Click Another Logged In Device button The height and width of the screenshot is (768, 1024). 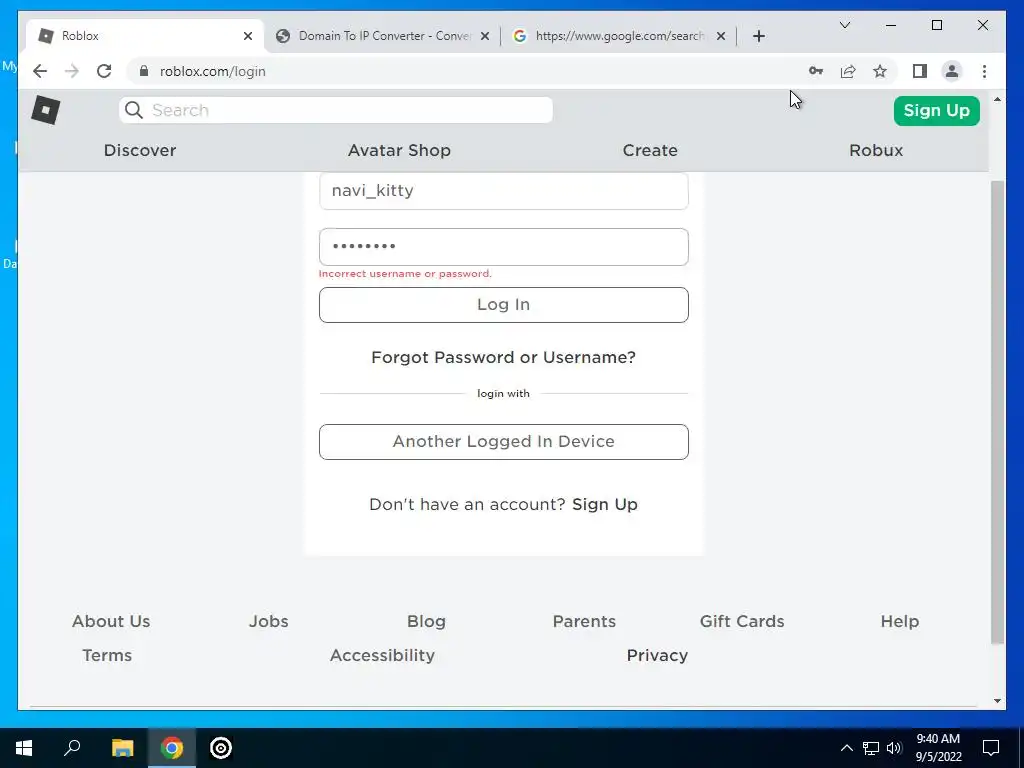coord(504,442)
